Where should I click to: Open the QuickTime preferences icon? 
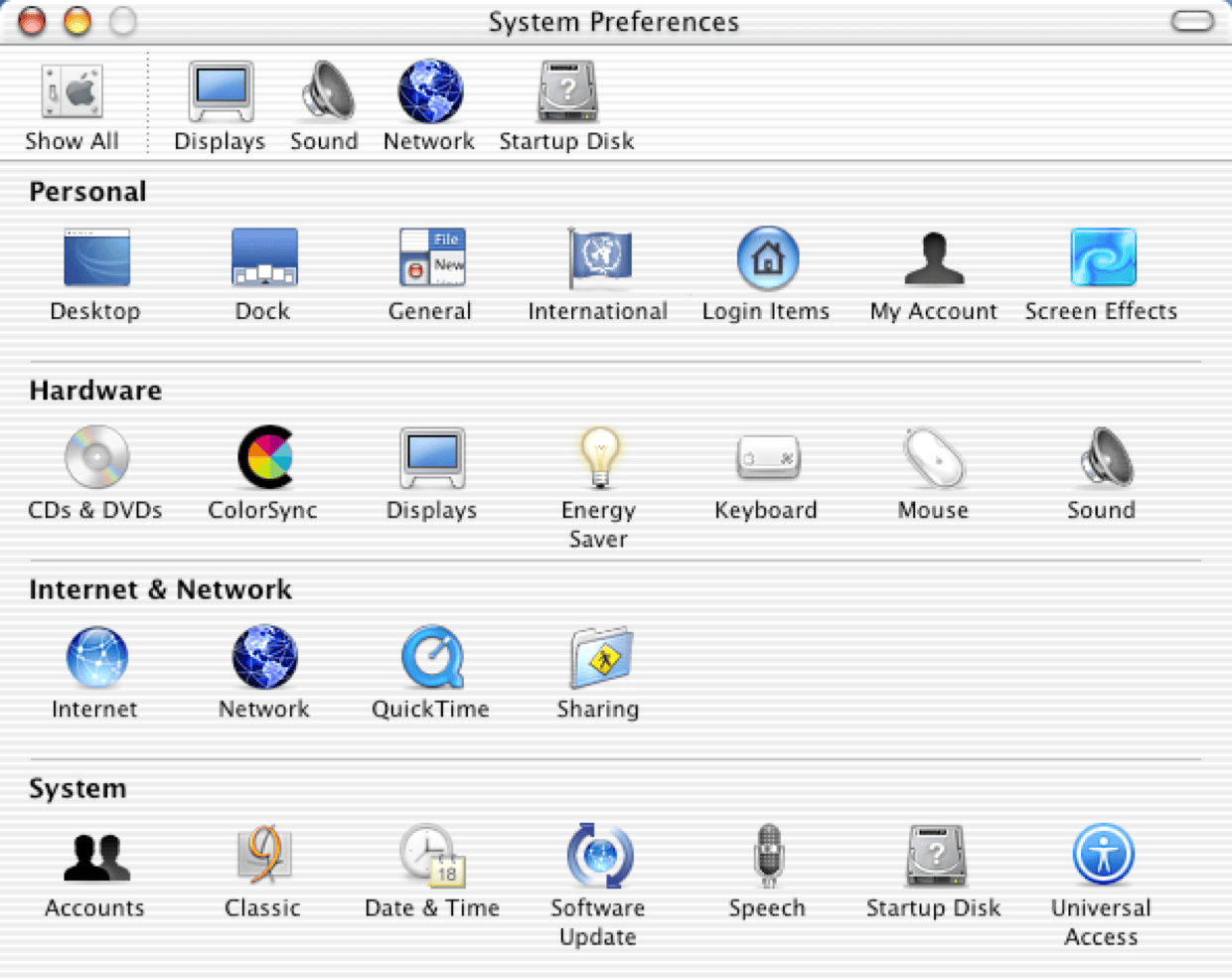432,657
